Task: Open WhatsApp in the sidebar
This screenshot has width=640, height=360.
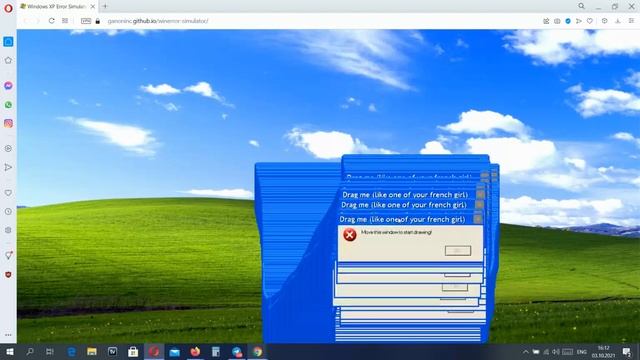Action: tap(8, 105)
